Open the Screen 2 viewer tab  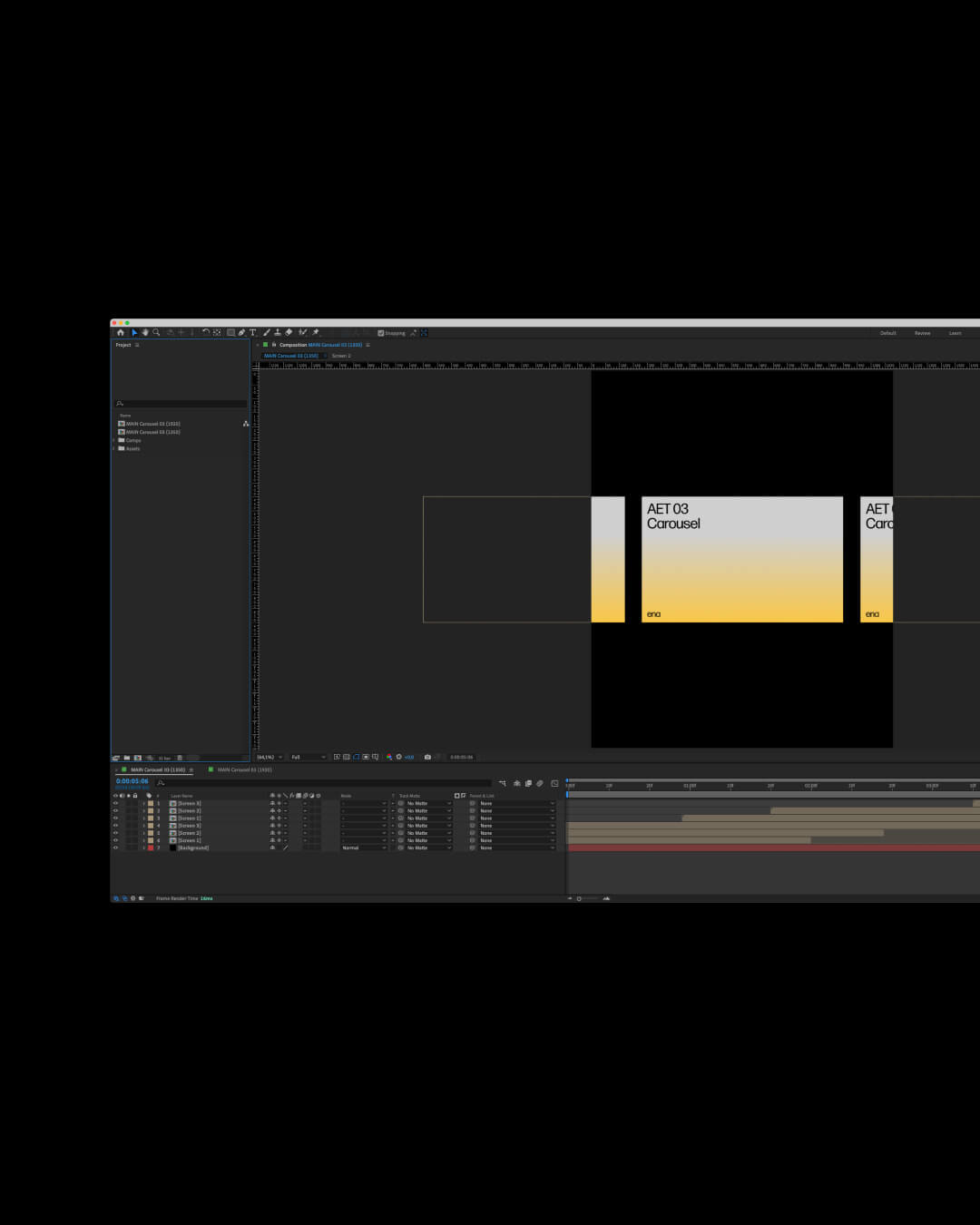[341, 356]
